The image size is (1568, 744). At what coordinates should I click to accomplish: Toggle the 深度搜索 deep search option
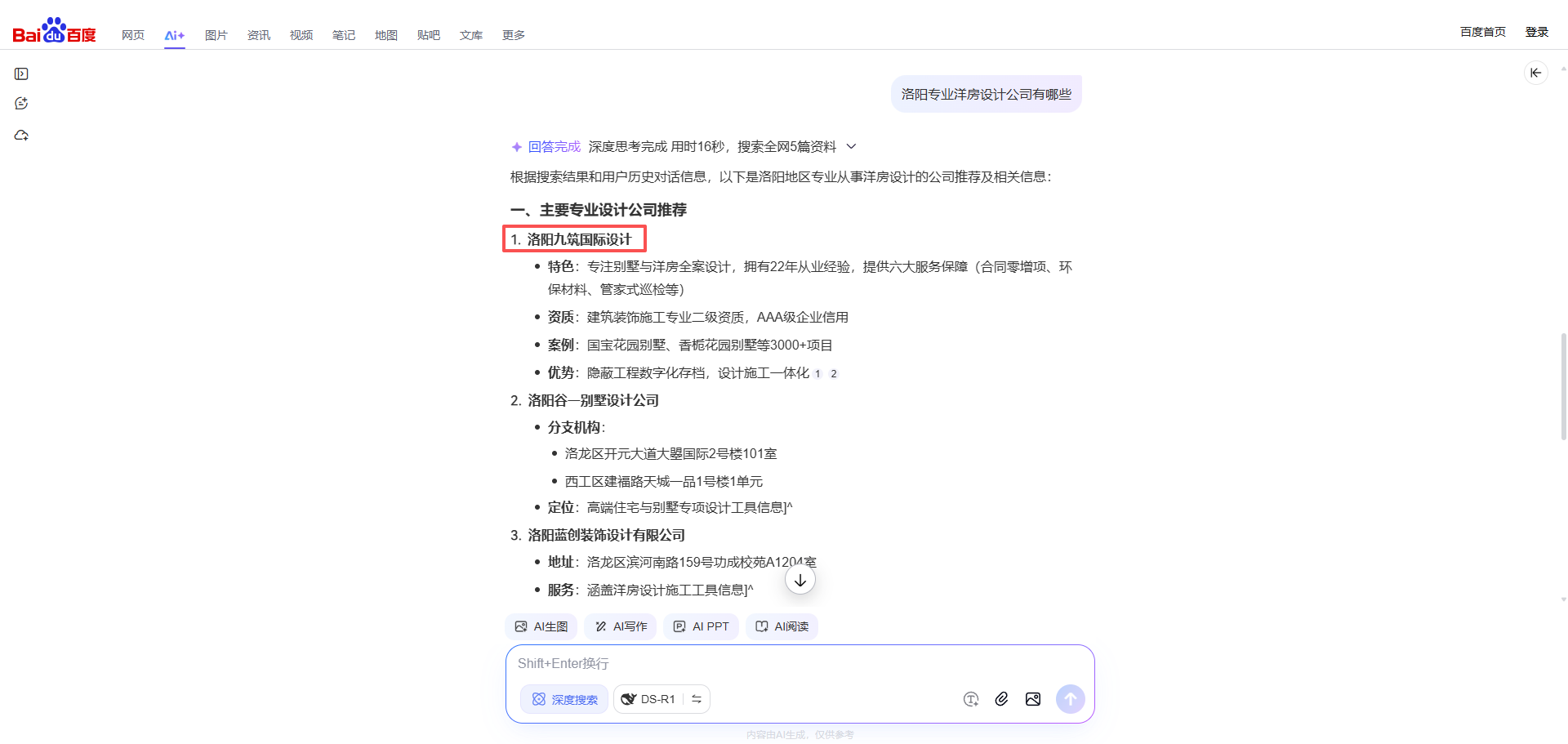[x=564, y=699]
